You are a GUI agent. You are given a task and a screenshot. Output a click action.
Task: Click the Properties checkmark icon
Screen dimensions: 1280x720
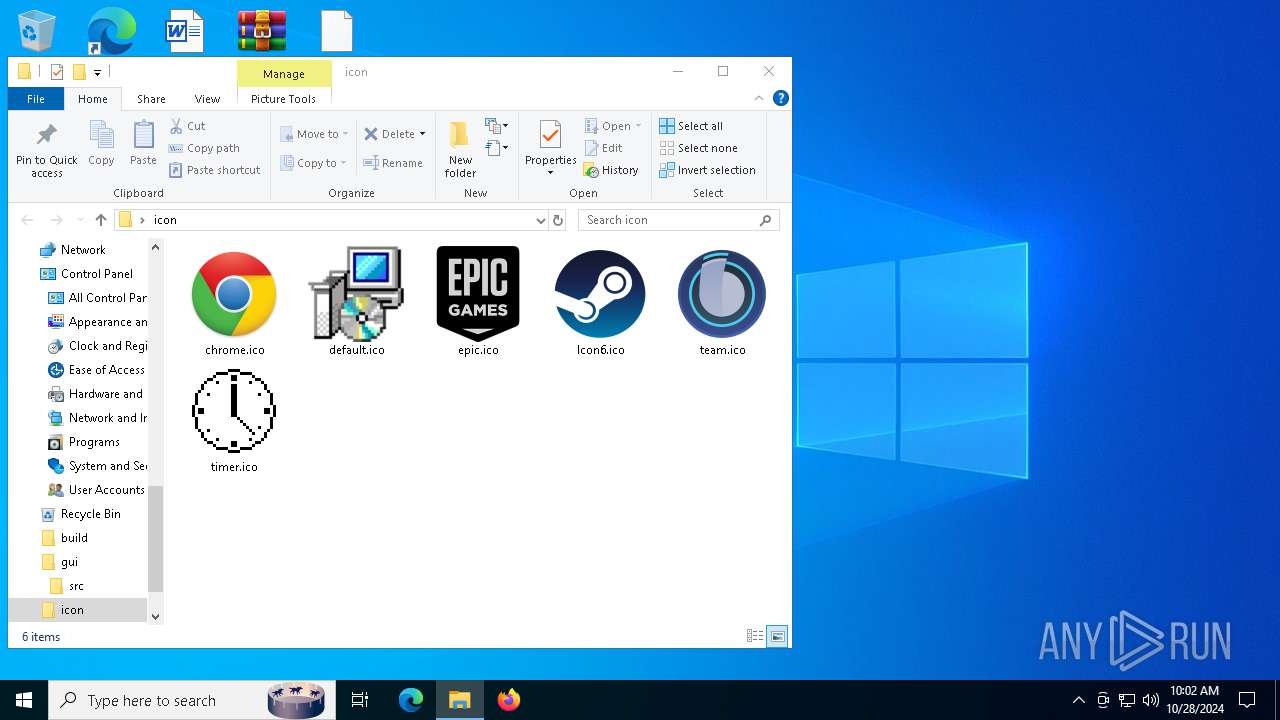point(550,135)
